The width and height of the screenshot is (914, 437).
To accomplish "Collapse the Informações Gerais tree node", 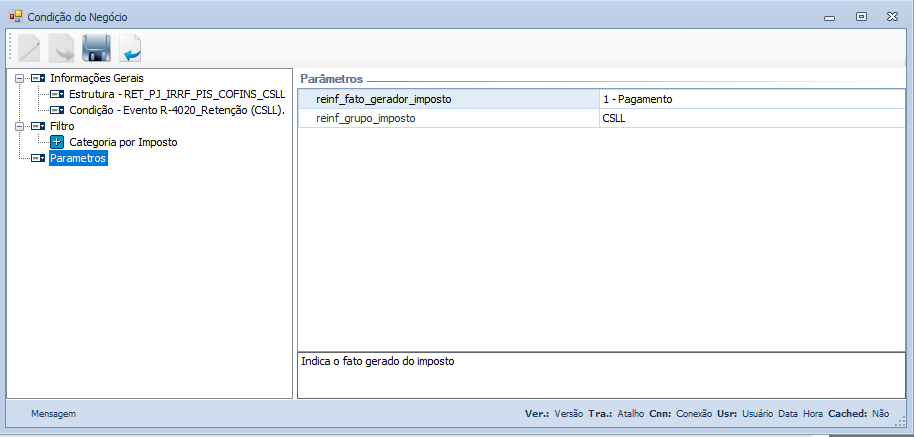I will click(x=20, y=77).
